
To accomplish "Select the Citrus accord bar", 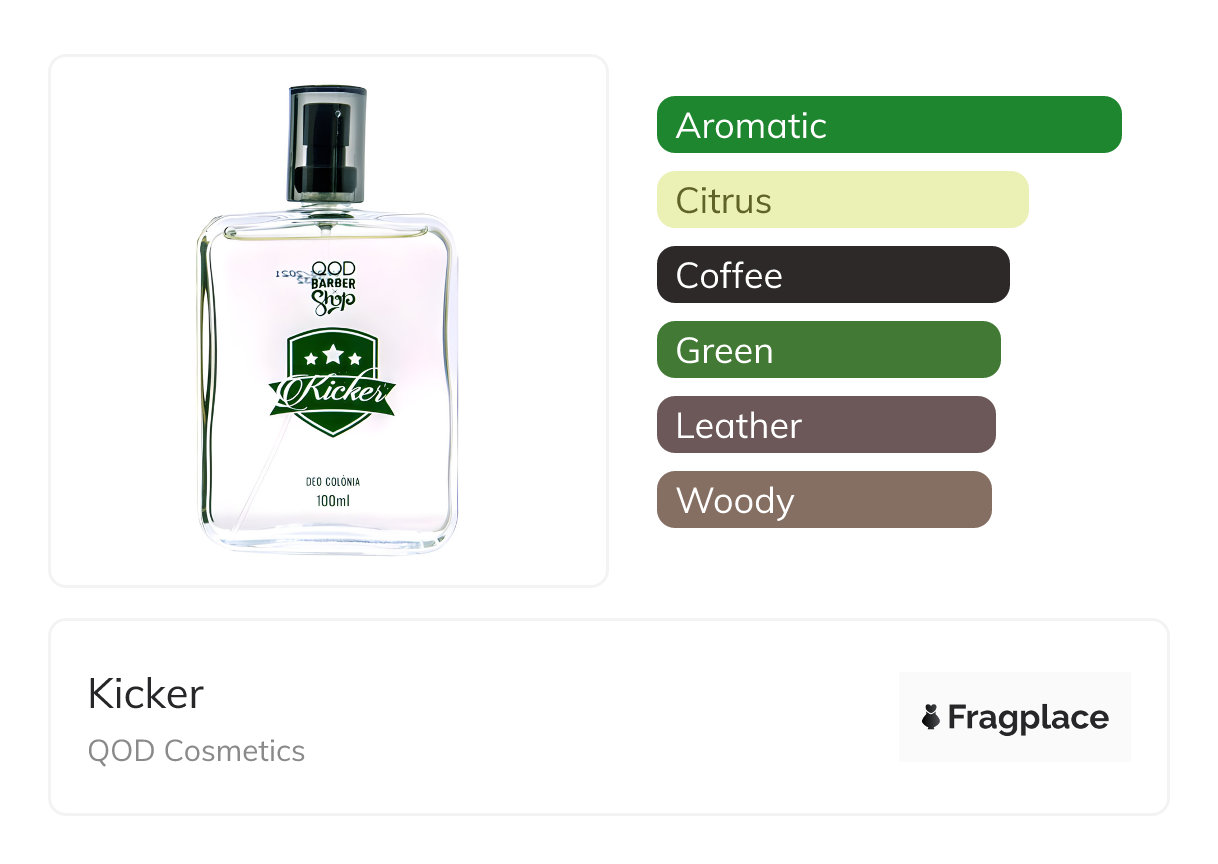I will point(843,200).
